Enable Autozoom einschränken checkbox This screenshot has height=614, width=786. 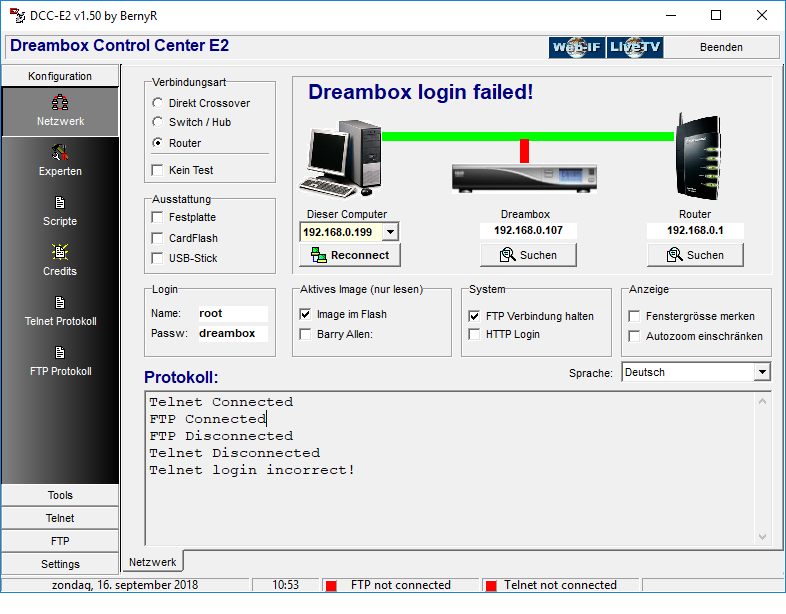634,336
